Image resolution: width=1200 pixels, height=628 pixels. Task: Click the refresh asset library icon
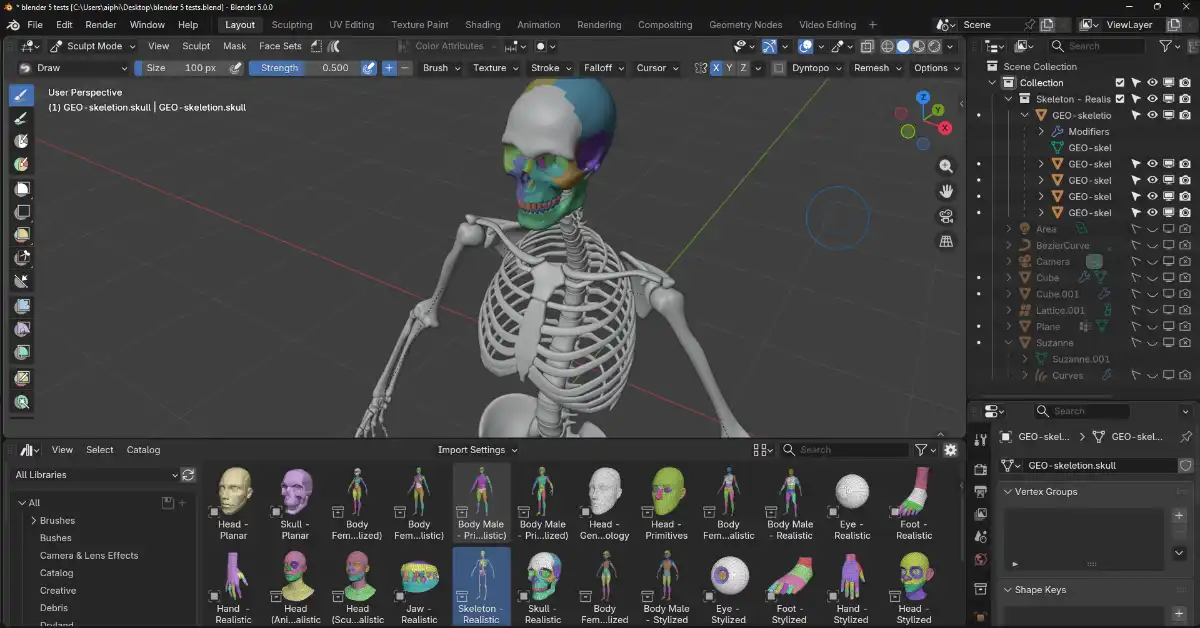(188, 475)
